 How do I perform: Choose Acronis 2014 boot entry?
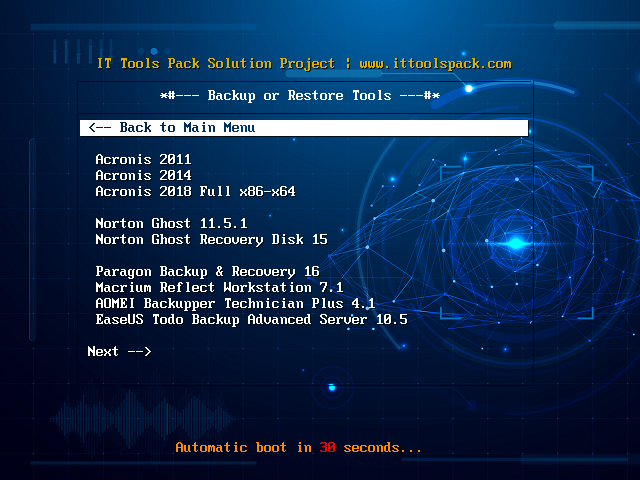pyautogui.click(x=143, y=175)
